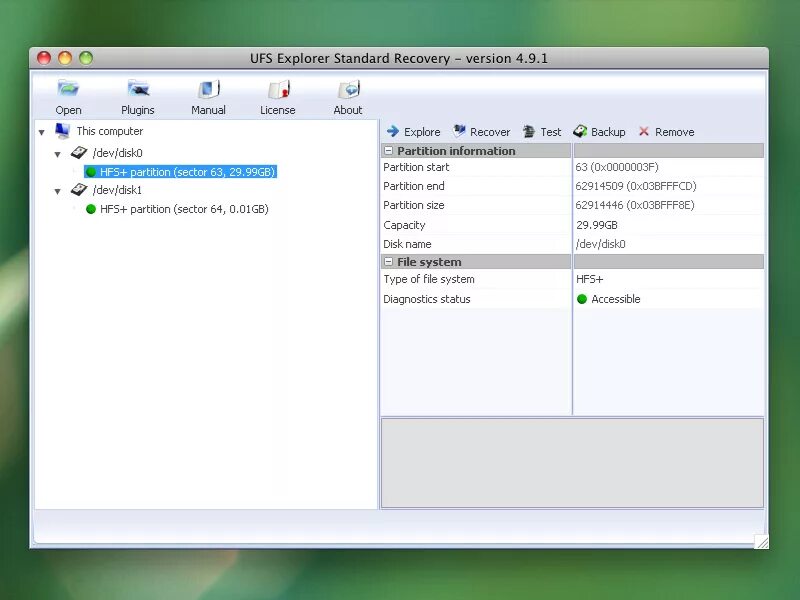Click the About toolbar label
This screenshot has width=800, height=600.
point(348,110)
